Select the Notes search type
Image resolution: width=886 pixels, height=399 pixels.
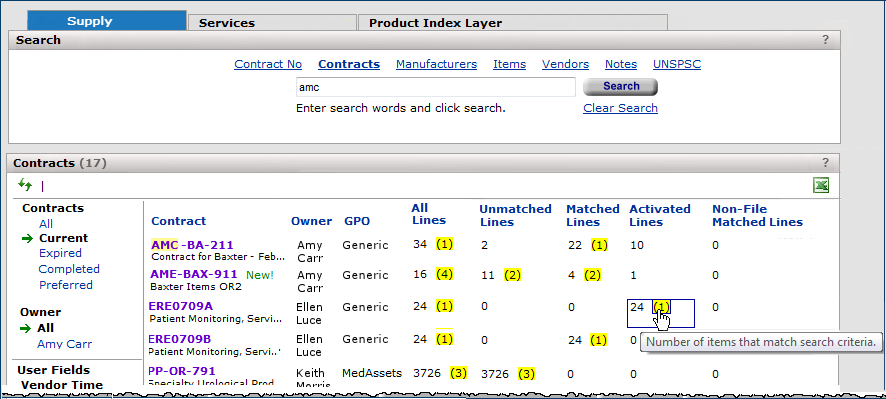tap(620, 64)
